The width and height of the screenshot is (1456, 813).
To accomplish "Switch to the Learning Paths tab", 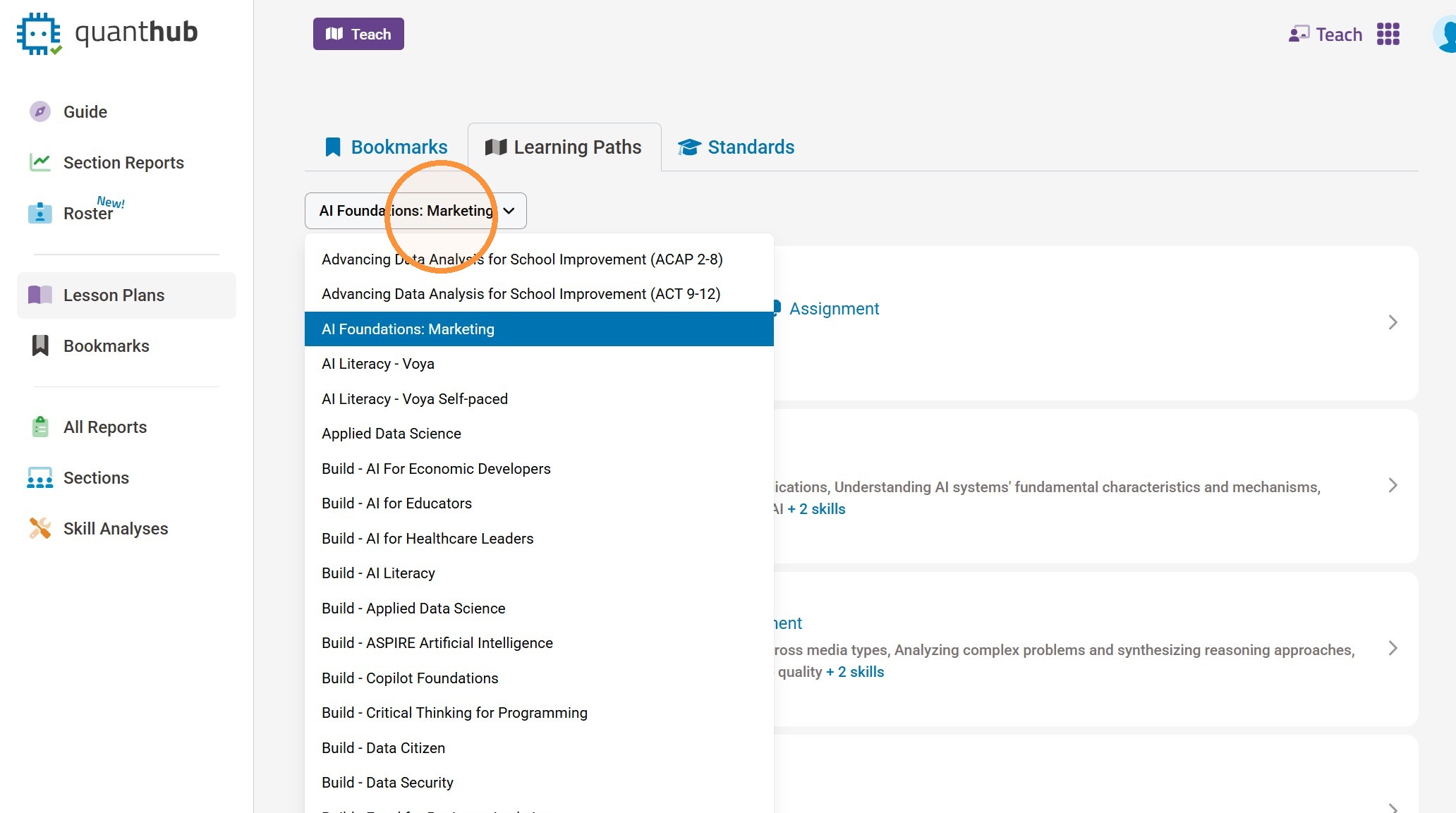I will tap(564, 147).
